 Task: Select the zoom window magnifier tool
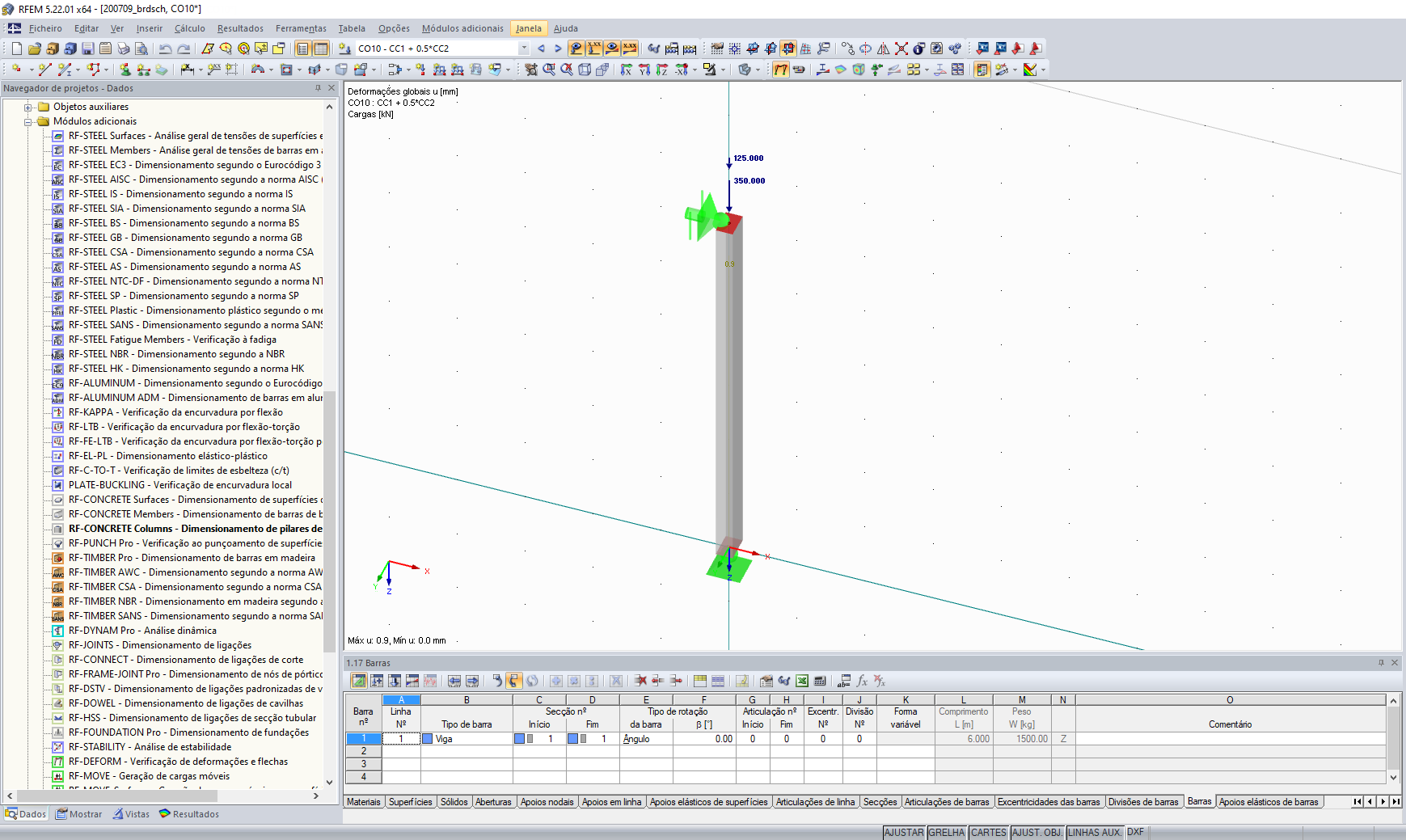click(549, 70)
